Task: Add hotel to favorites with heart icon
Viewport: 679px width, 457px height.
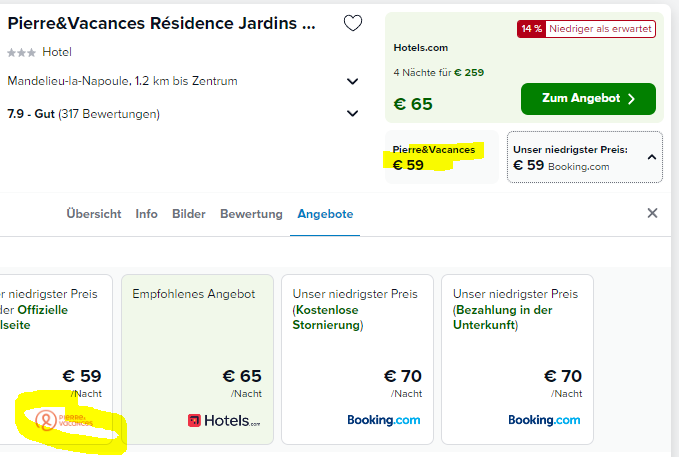Action: pyautogui.click(x=352, y=23)
